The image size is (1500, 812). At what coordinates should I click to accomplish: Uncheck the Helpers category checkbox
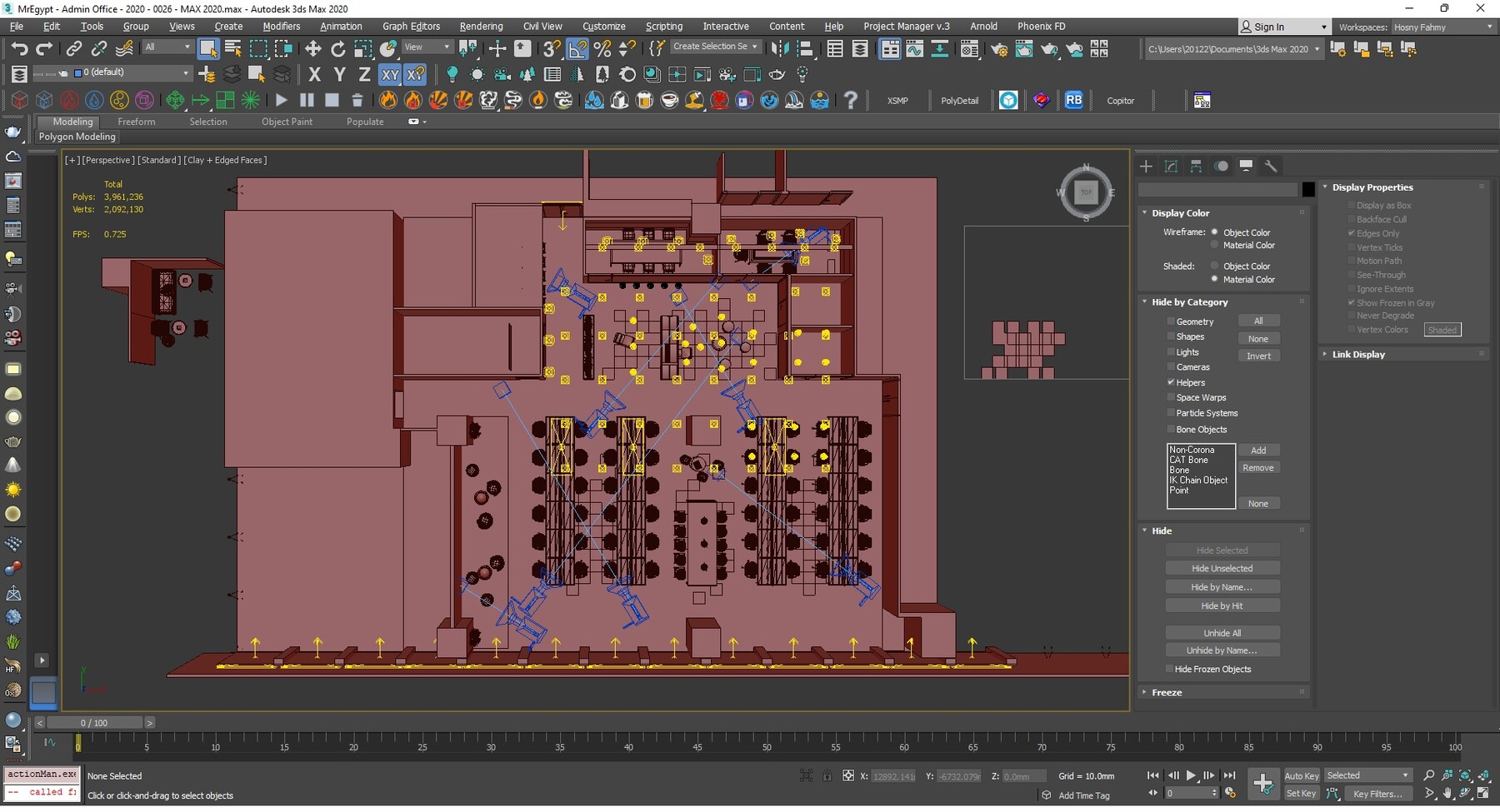1171,382
